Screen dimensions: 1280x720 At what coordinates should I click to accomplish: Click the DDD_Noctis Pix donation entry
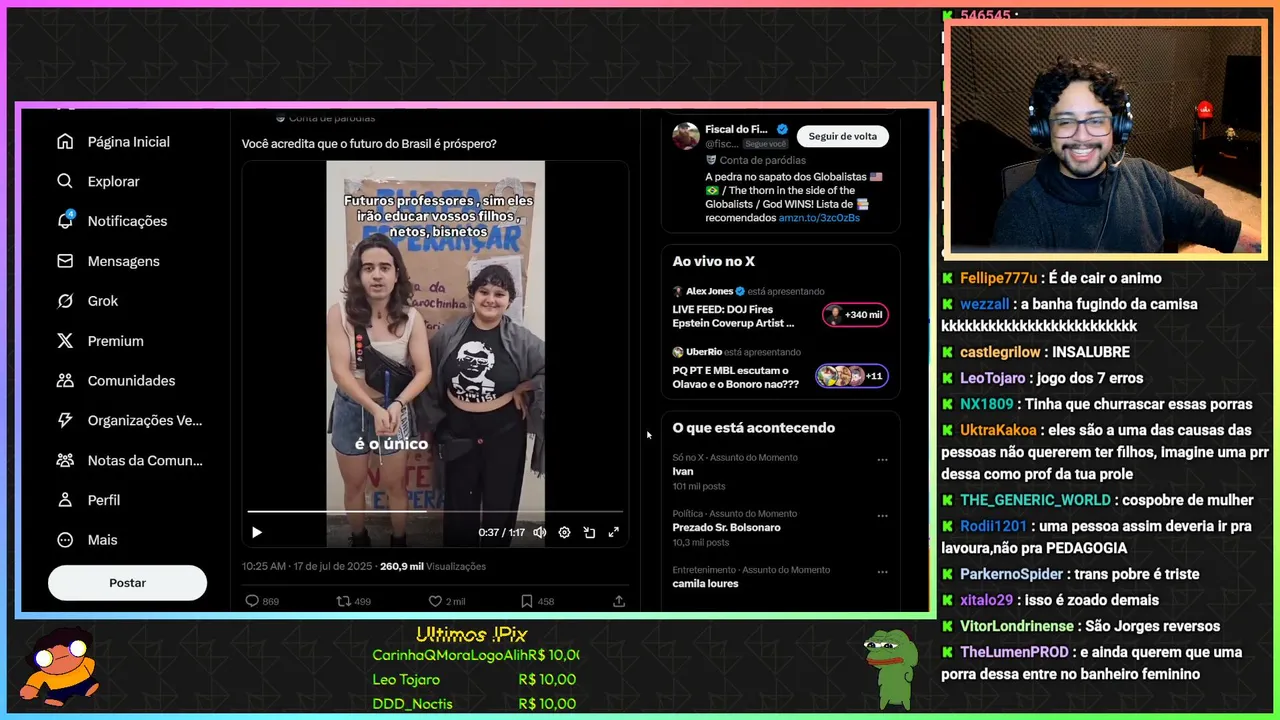[x=475, y=703]
